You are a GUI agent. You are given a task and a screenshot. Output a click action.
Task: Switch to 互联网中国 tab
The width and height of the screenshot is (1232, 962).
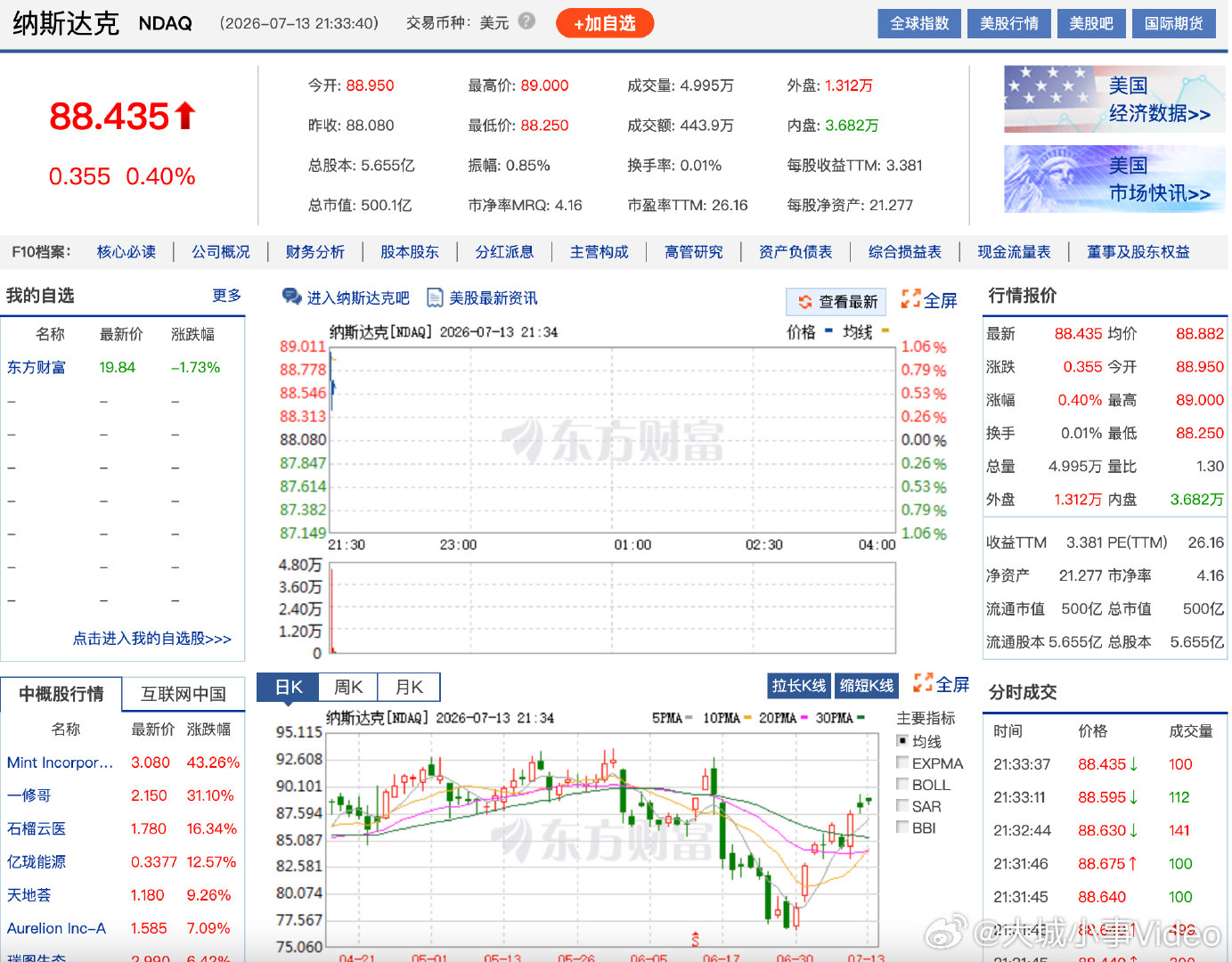coord(184,694)
